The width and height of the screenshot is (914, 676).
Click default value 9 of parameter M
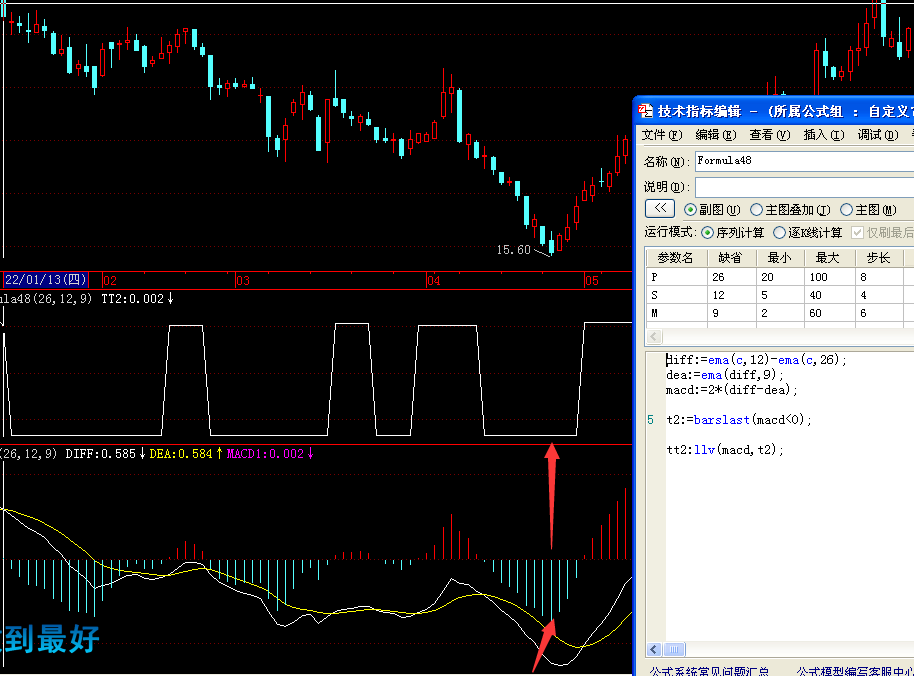coord(732,314)
